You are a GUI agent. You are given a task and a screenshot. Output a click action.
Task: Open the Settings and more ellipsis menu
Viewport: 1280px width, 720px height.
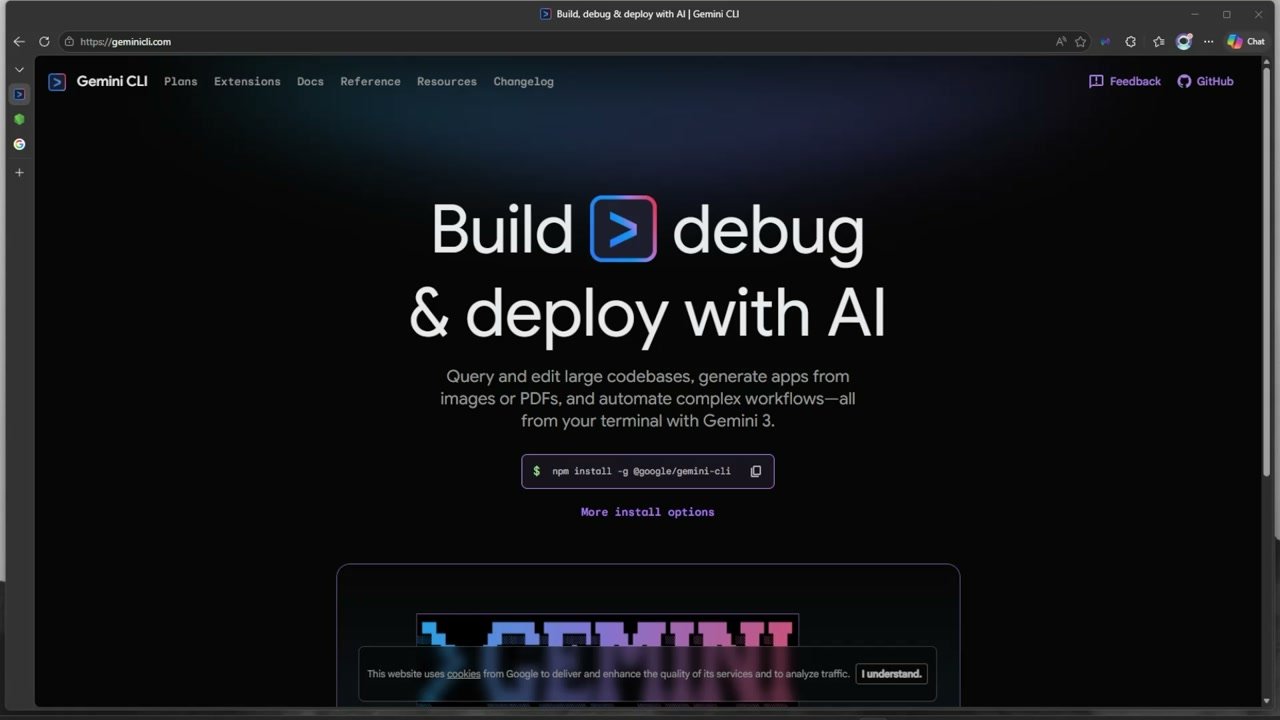pyautogui.click(x=1209, y=42)
